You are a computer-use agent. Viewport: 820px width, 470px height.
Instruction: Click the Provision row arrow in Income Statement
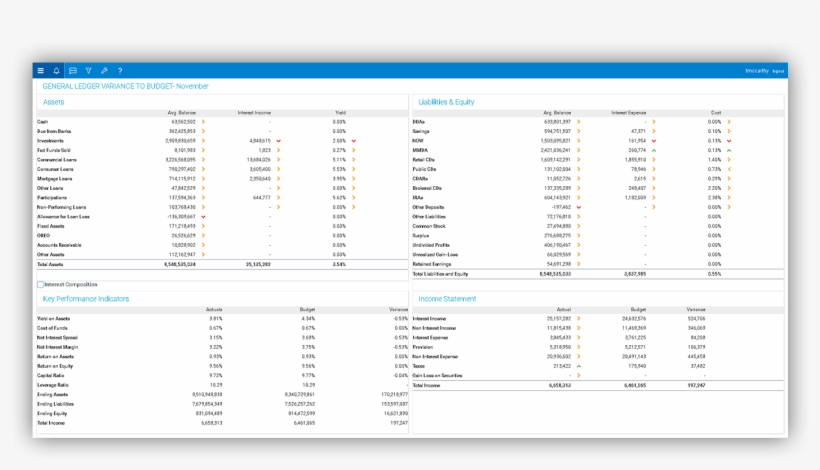click(x=579, y=347)
